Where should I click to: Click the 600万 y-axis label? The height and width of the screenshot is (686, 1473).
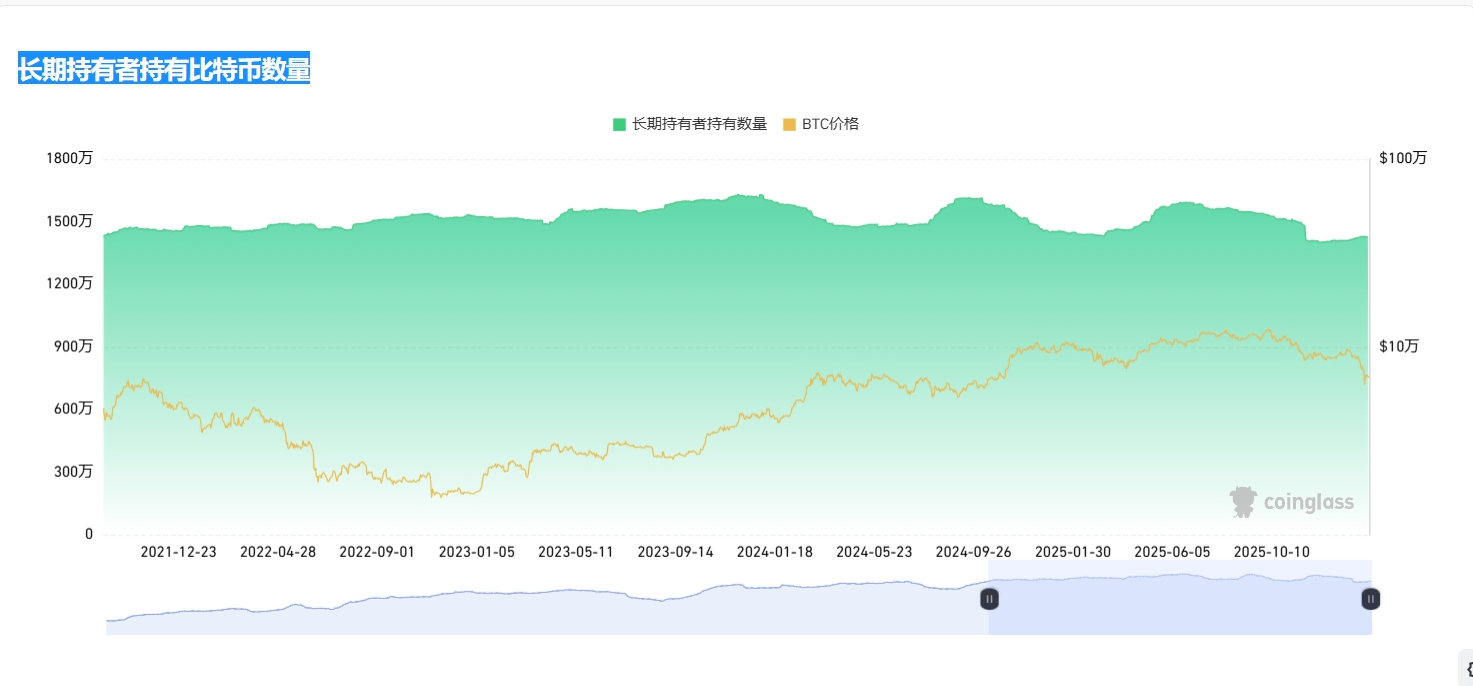(73, 409)
